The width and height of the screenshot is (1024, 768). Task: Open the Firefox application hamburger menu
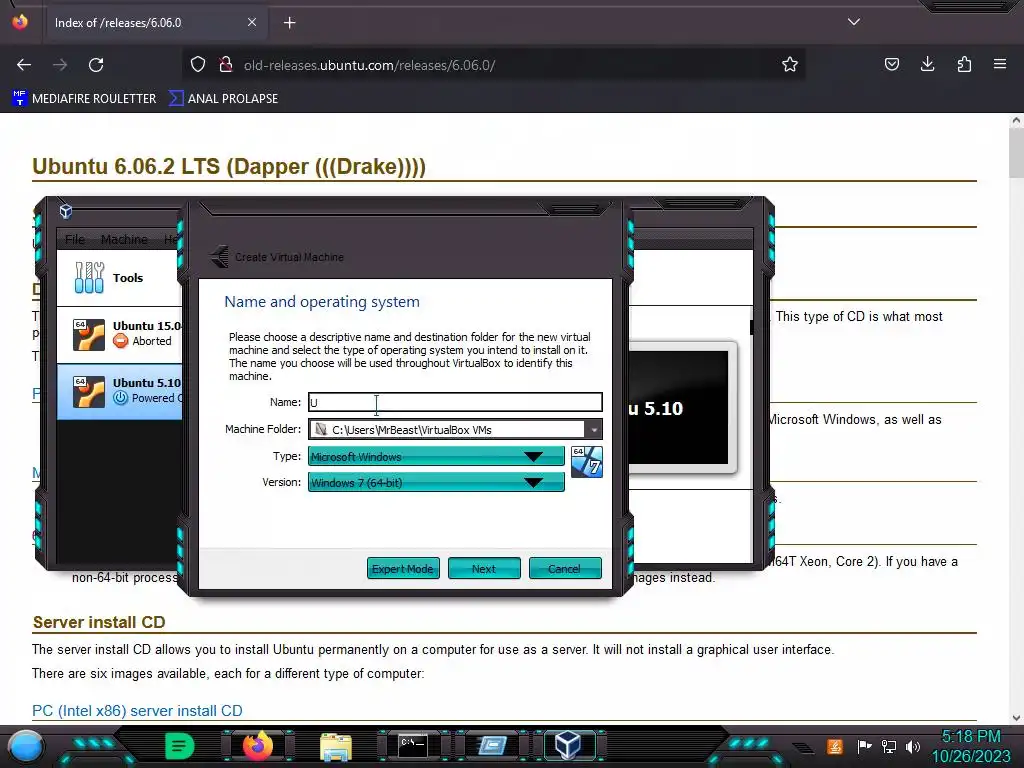tap(1000, 65)
